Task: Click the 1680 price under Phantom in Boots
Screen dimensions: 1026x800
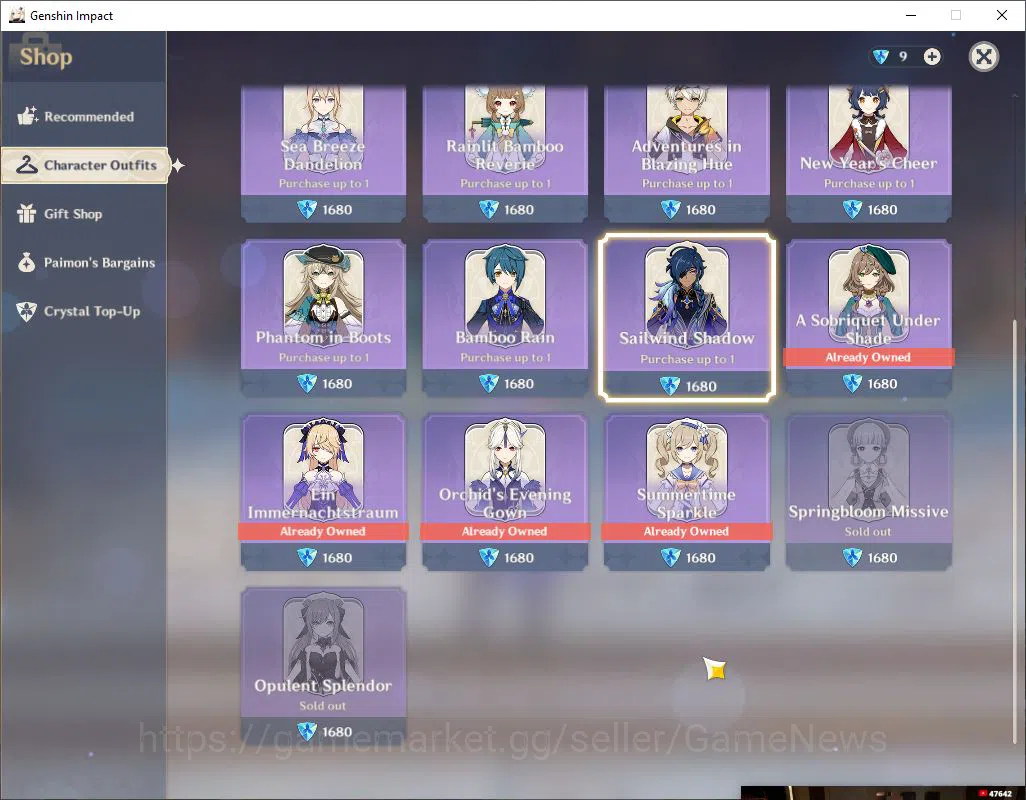Action: 337,383
